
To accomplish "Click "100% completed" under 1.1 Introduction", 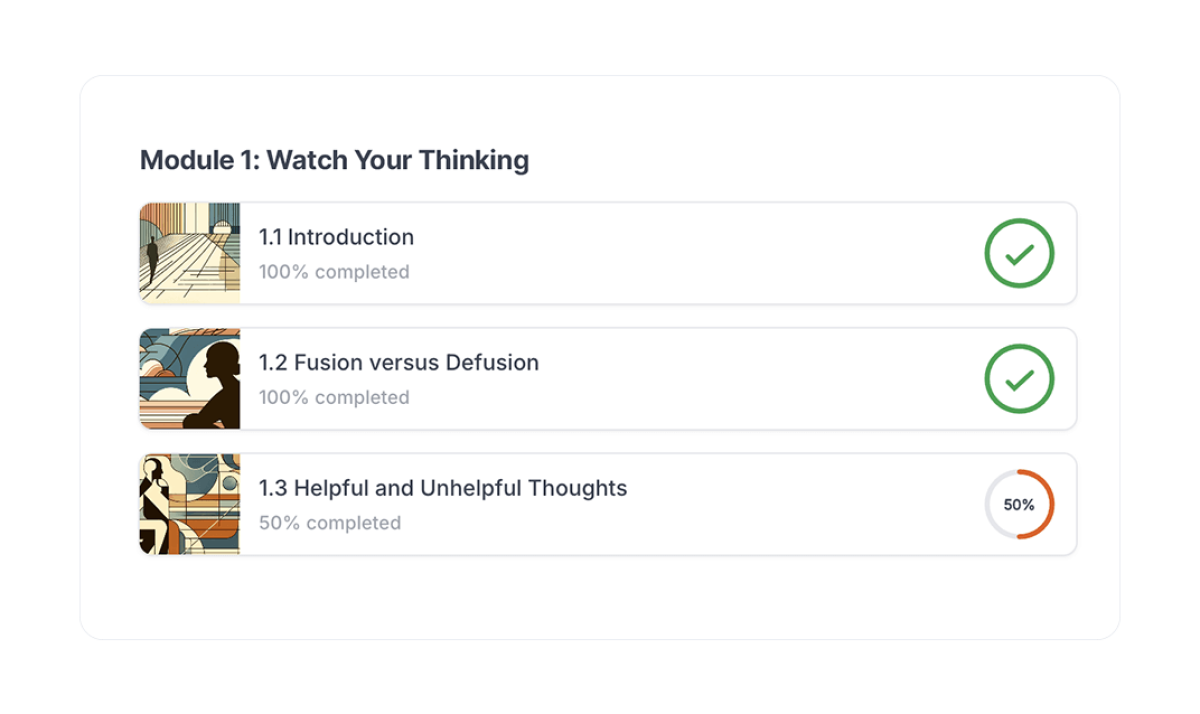I will click(x=334, y=272).
